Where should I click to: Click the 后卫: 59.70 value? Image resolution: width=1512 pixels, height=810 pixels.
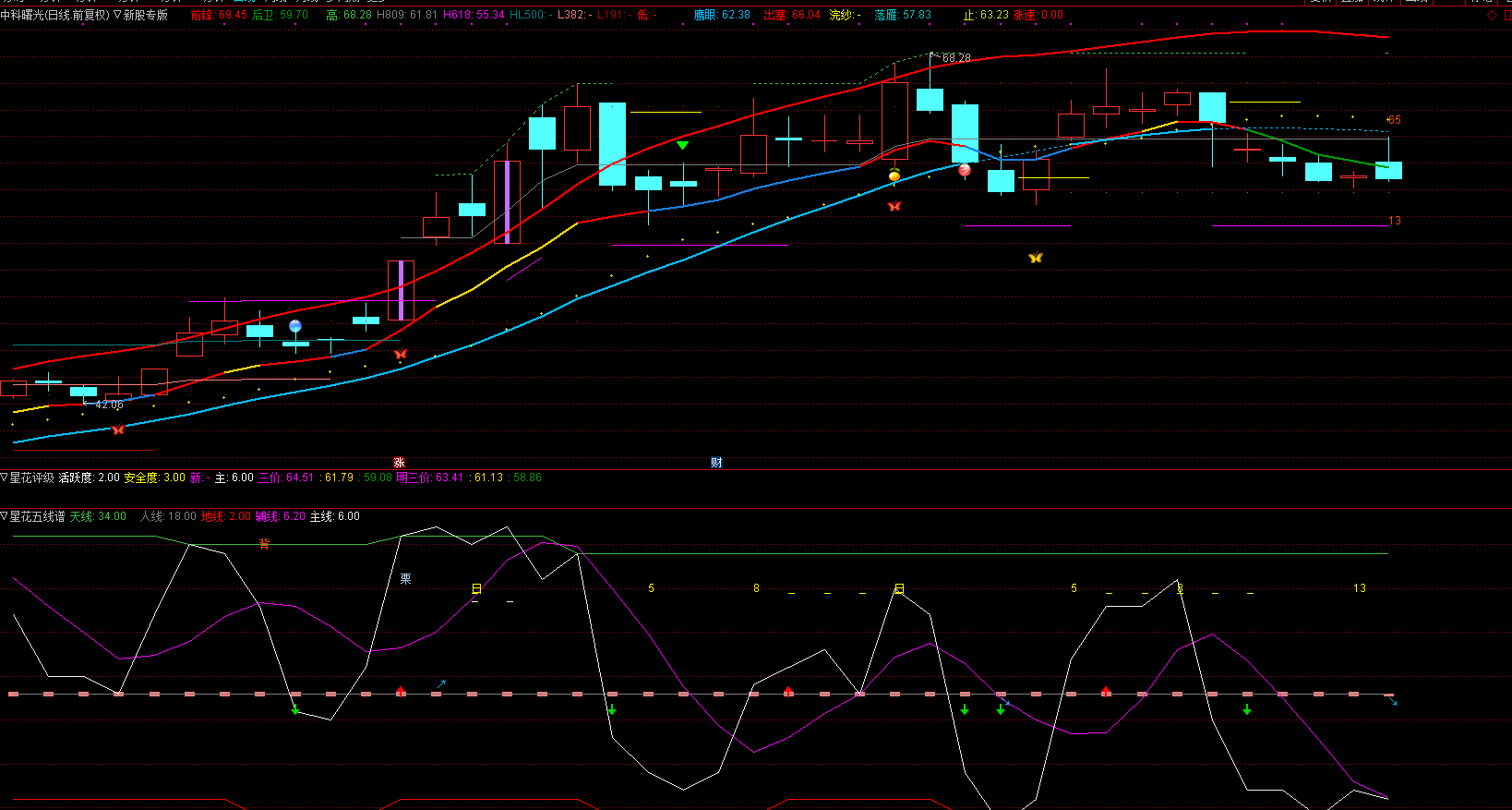280,15
